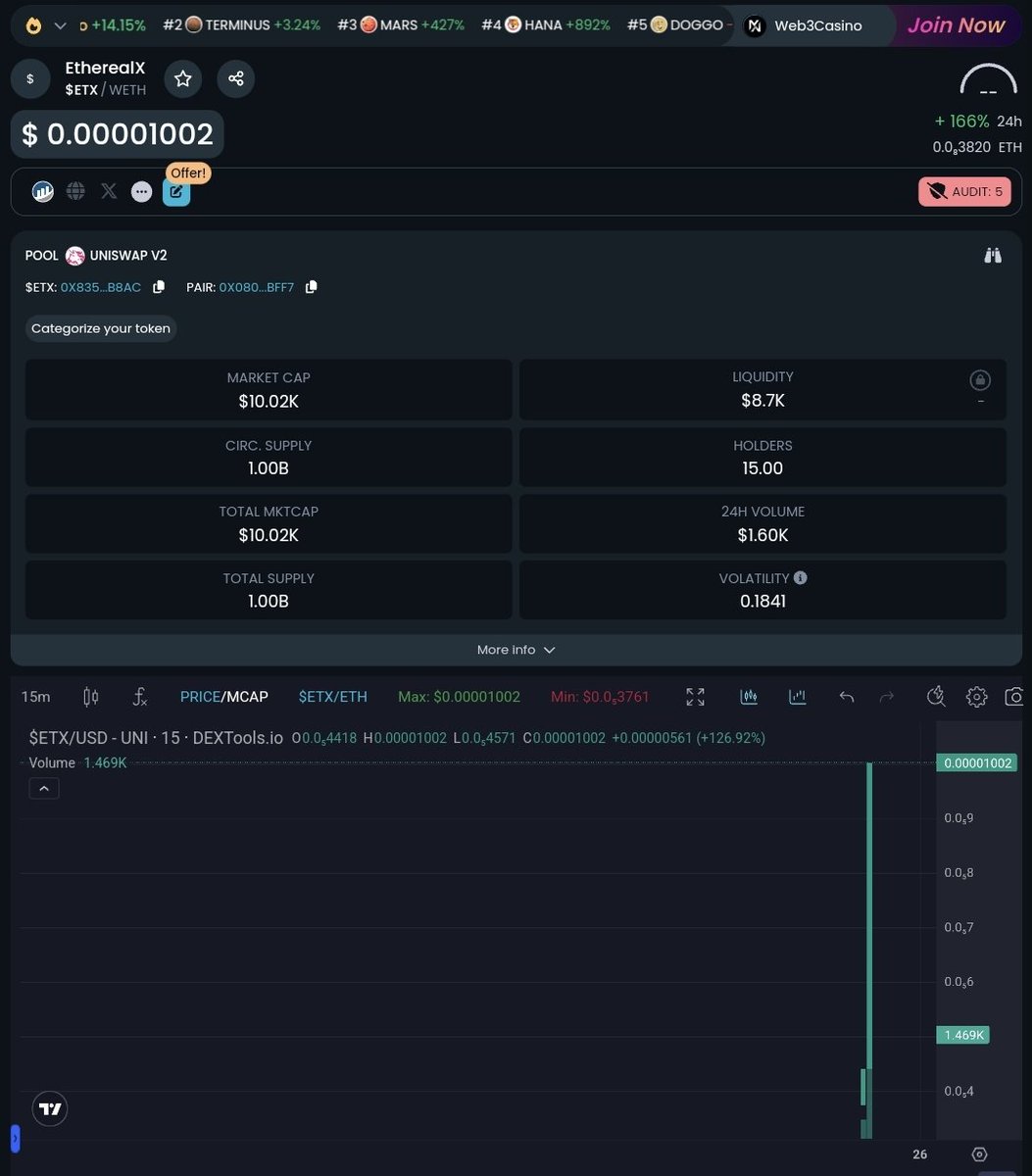Open the #2 TERMINUS trending token
1032x1176 pixels.
click(x=242, y=25)
